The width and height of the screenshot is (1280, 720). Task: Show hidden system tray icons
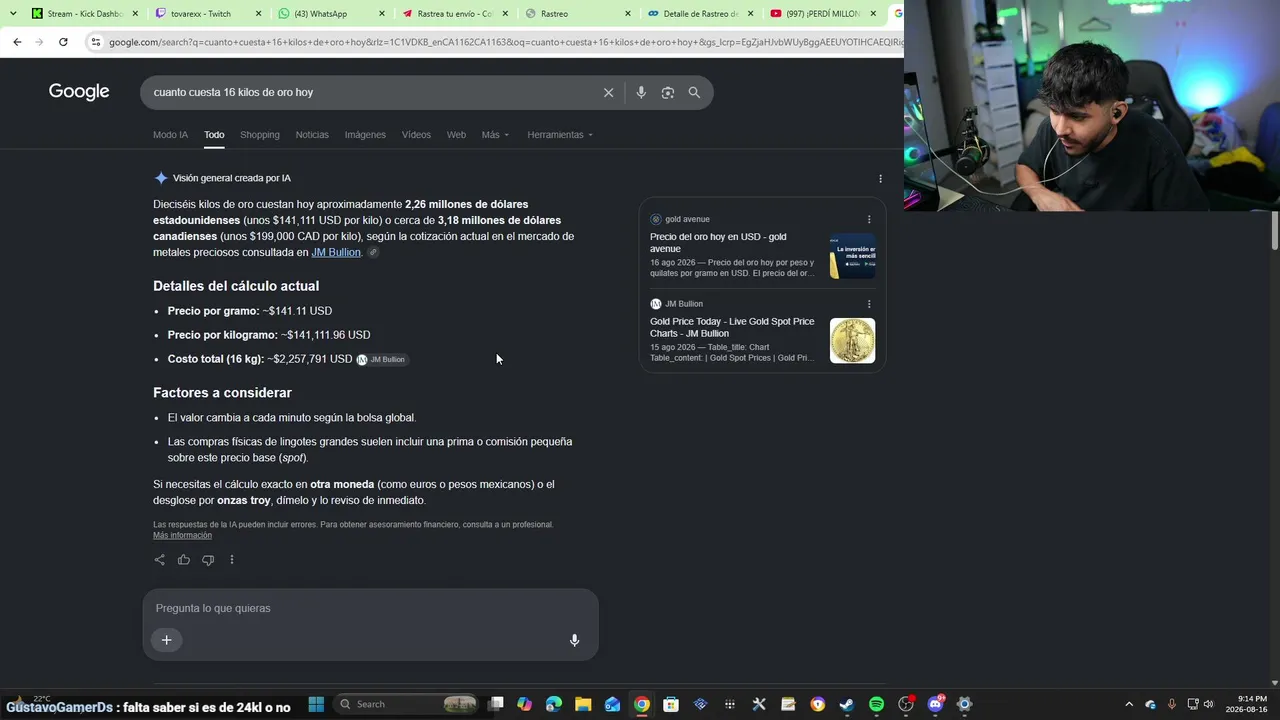(1129, 704)
